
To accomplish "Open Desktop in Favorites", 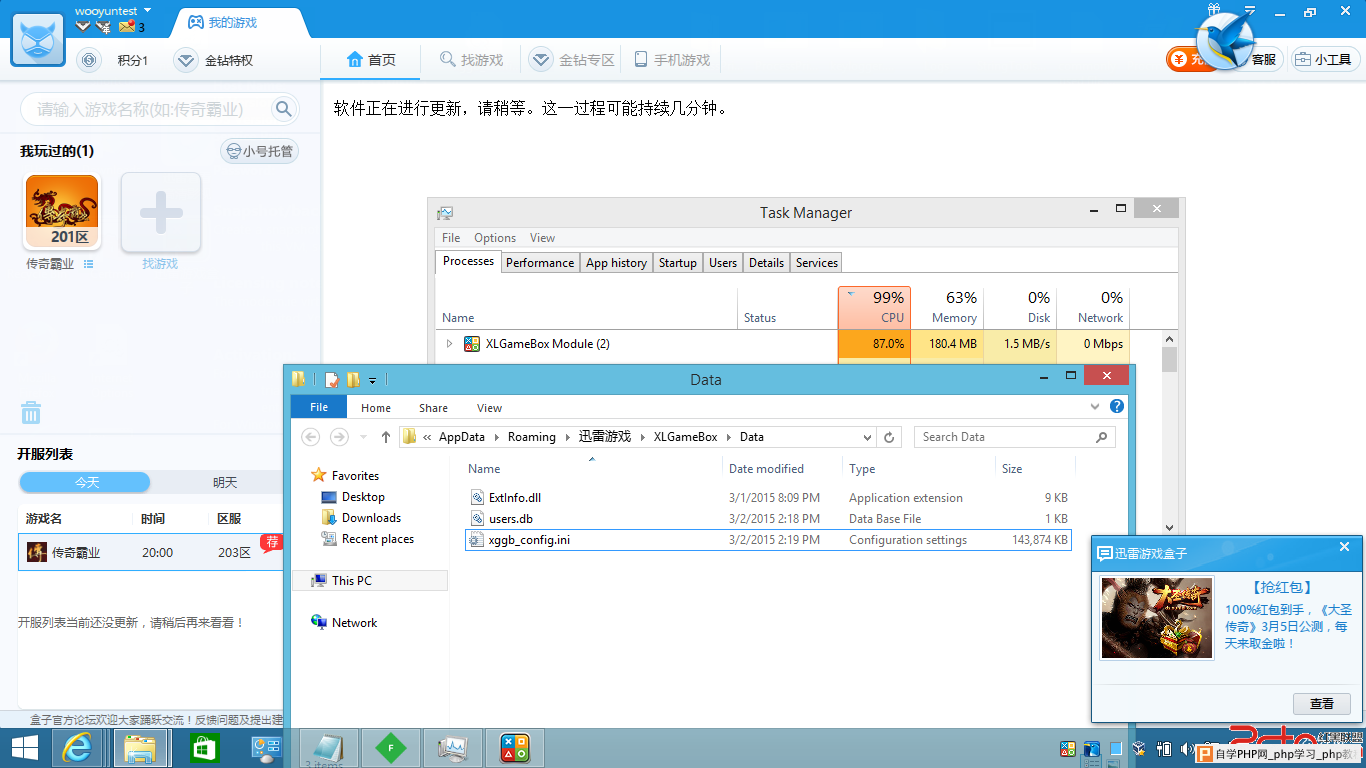I will (352, 497).
